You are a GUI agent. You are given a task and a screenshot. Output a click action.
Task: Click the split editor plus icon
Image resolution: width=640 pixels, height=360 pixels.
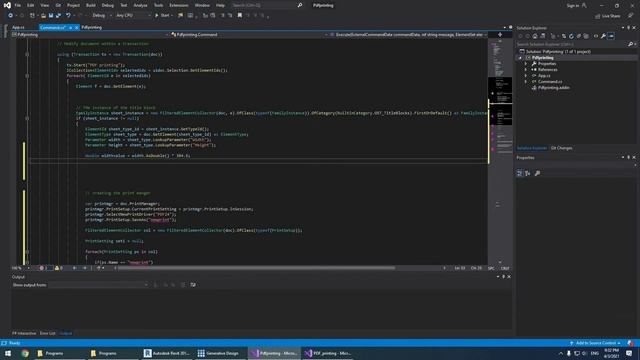pyautogui.click(x=500, y=35)
